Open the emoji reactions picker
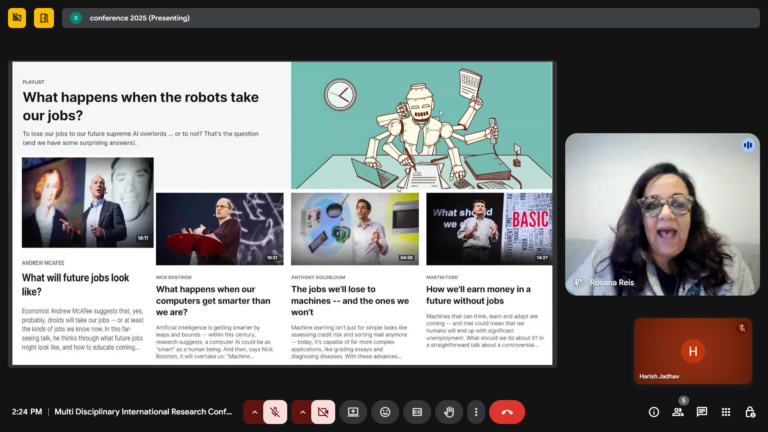768x432 pixels. pyautogui.click(x=385, y=411)
